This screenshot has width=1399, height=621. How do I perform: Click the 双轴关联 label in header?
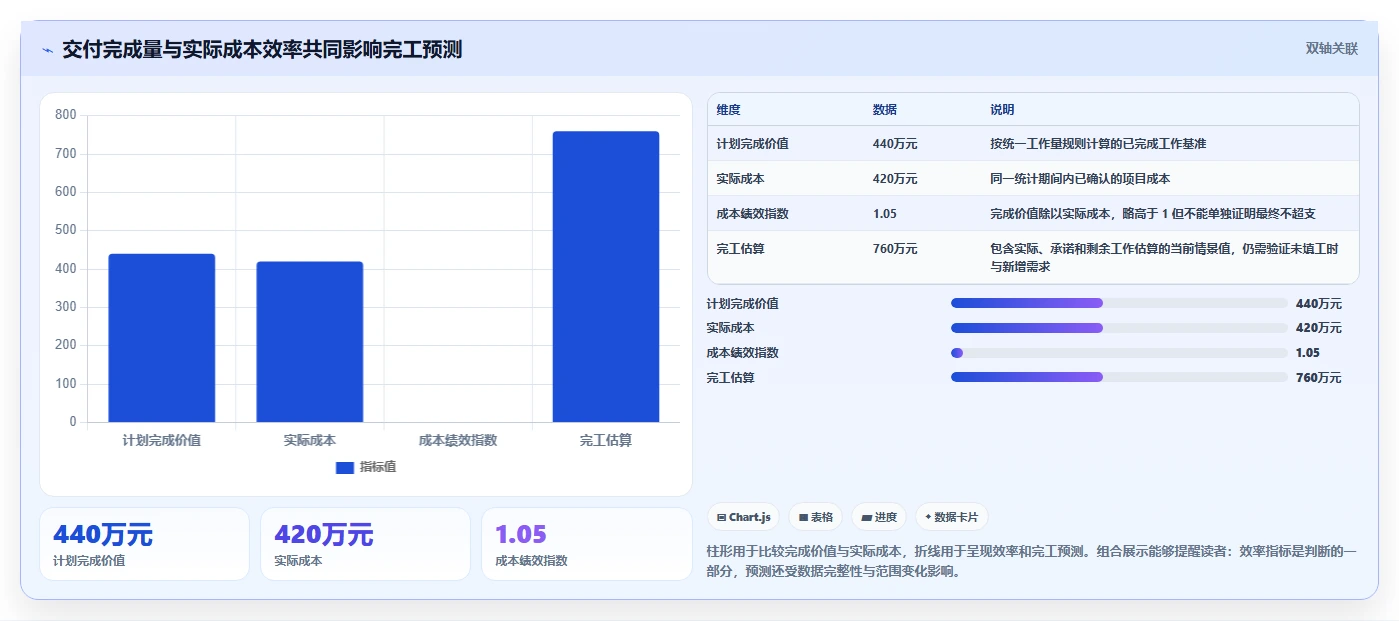pyautogui.click(x=1331, y=48)
